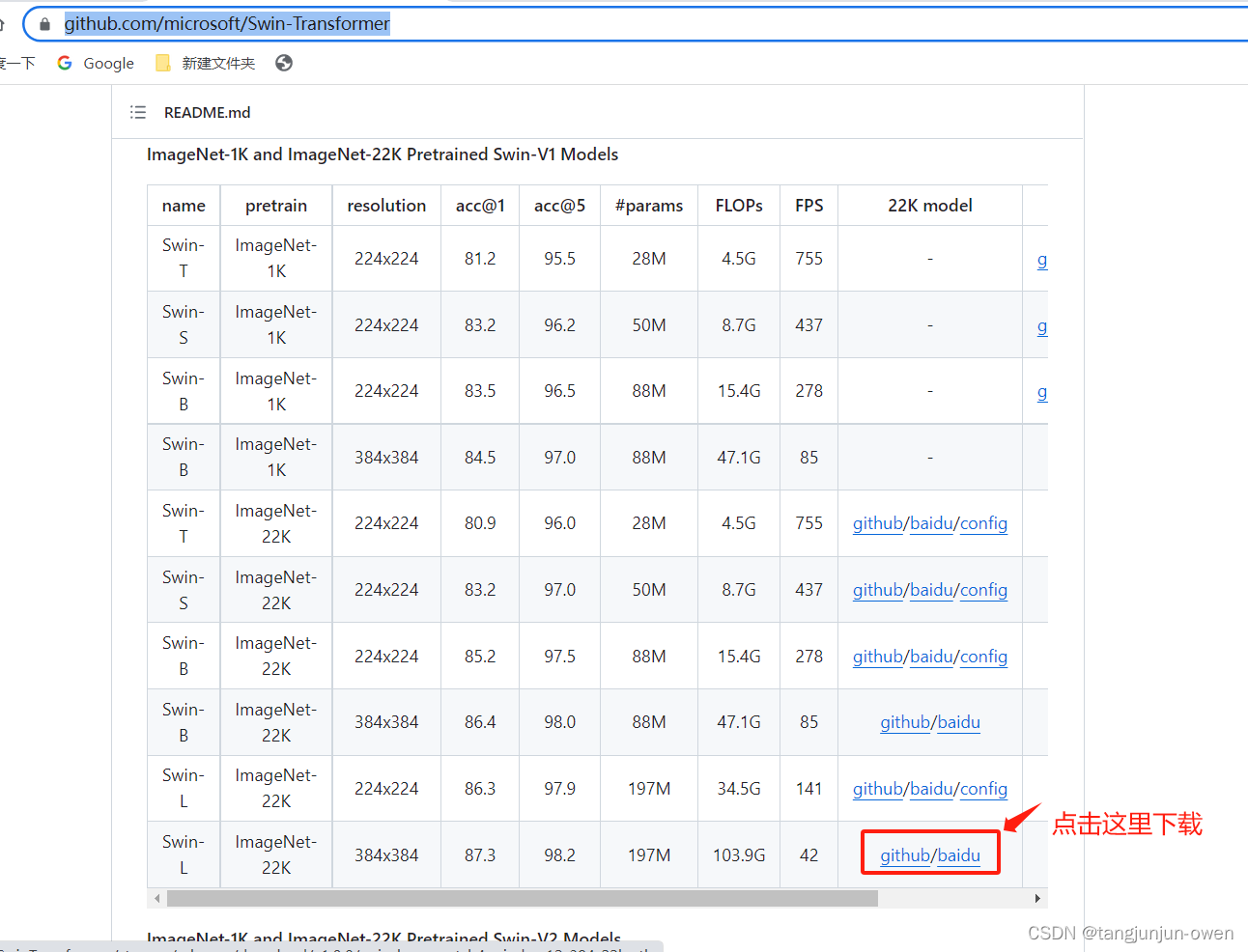Click the 'acc@5' column header
The image size is (1248, 952).
tap(559, 206)
